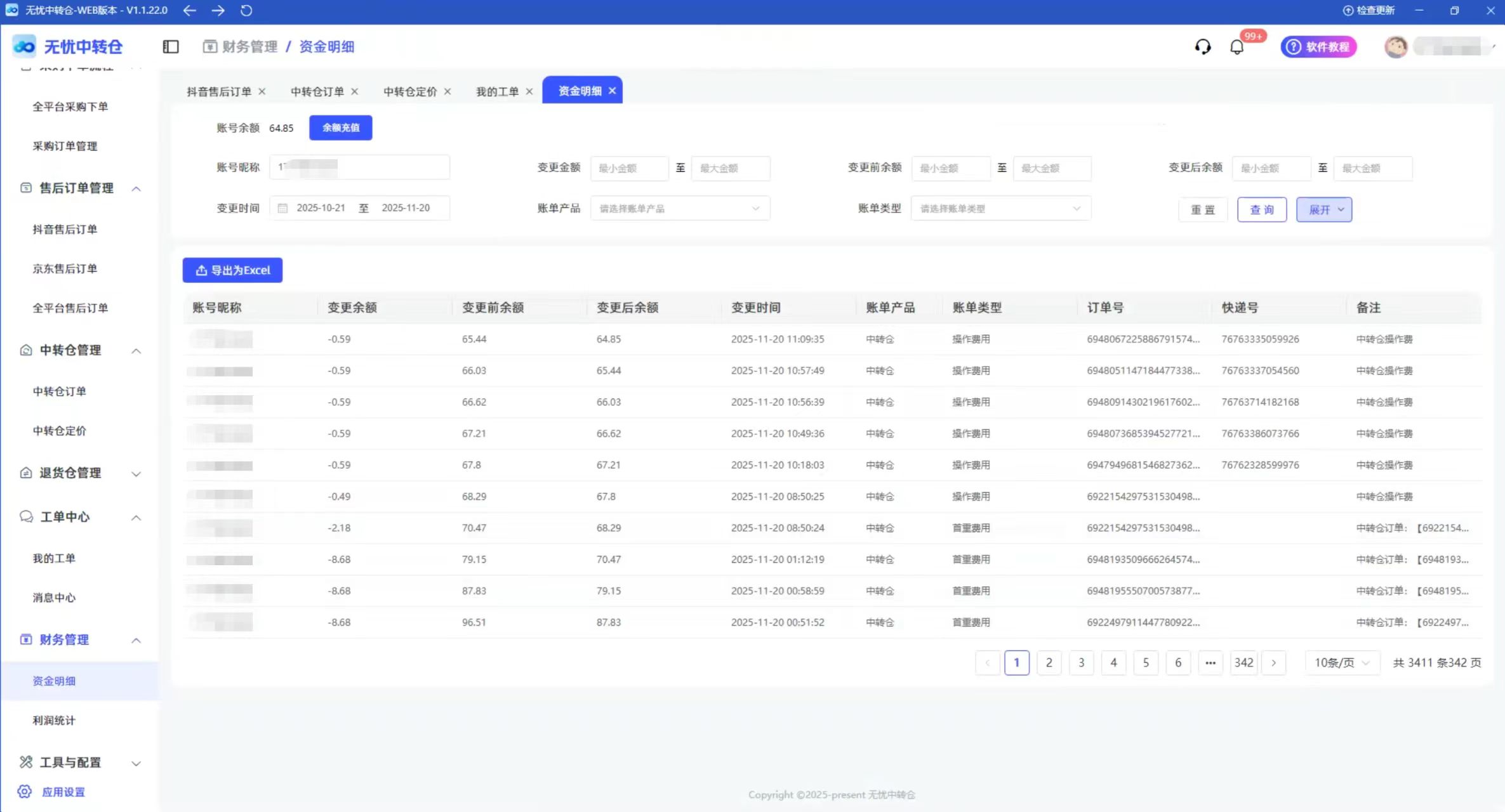
Task: Open the 应用设置 gear icon
Action: [25, 792]
